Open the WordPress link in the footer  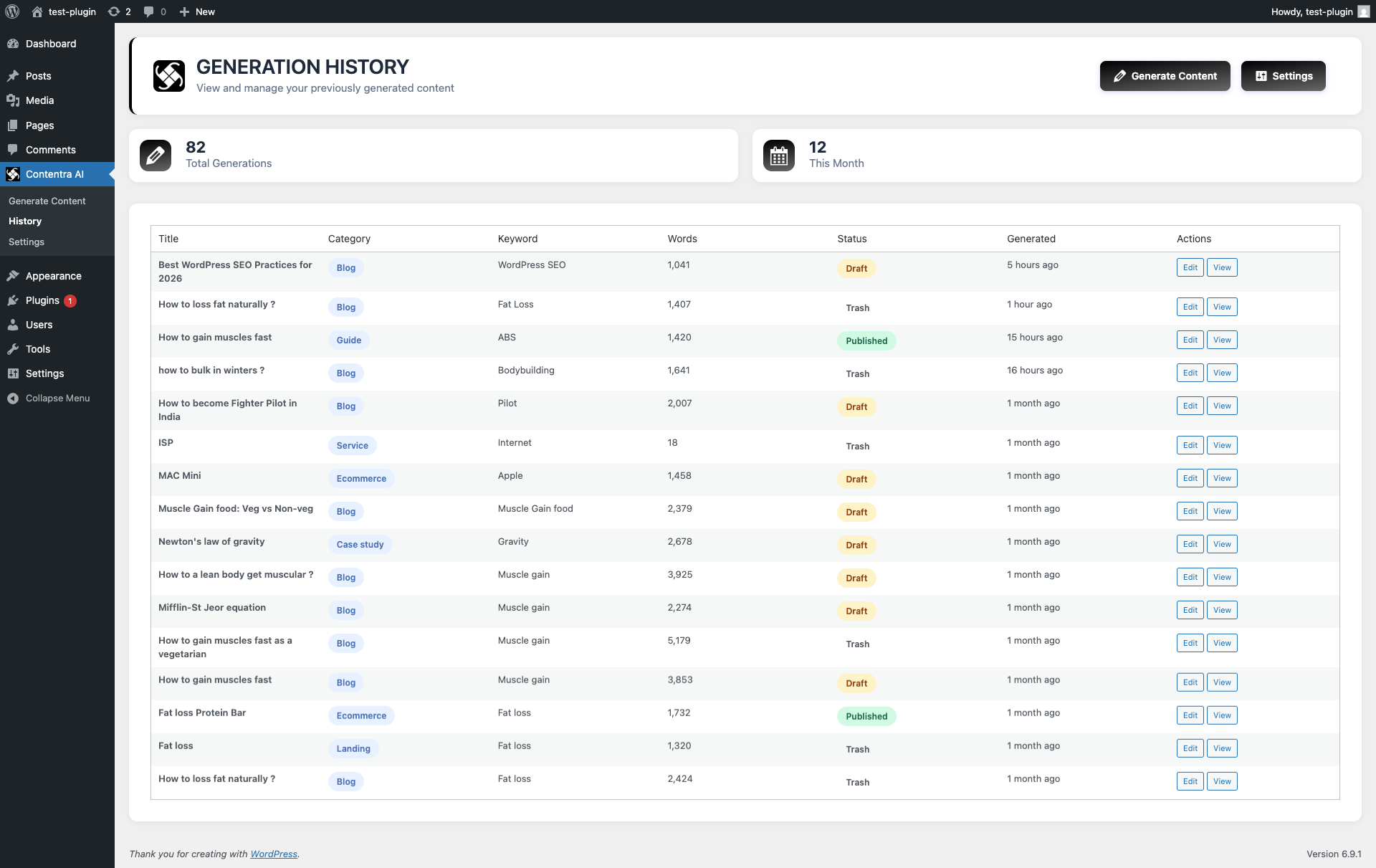[x=274, y=854]
